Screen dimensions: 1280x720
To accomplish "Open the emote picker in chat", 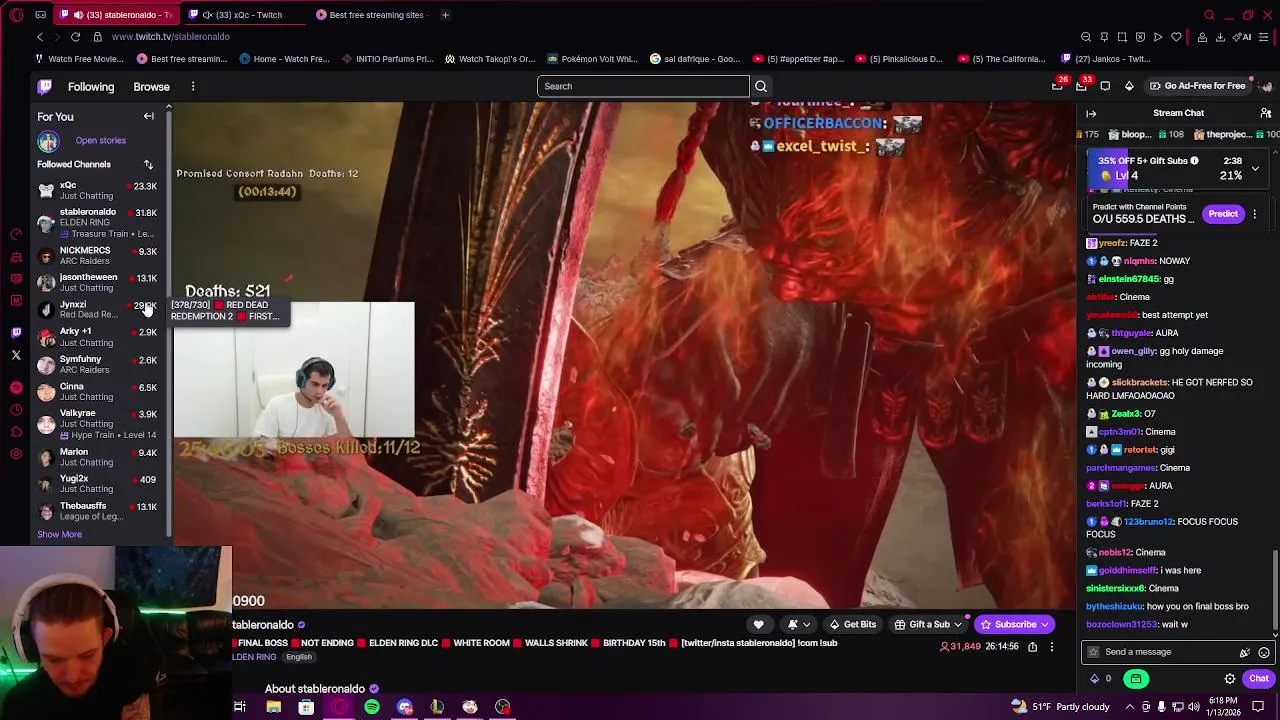I will pyautogui.click(x=1264, y=652).
